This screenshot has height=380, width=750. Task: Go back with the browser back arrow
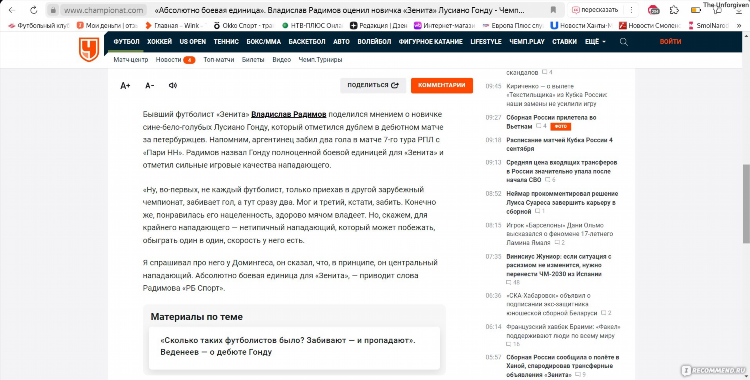[12, 10]
